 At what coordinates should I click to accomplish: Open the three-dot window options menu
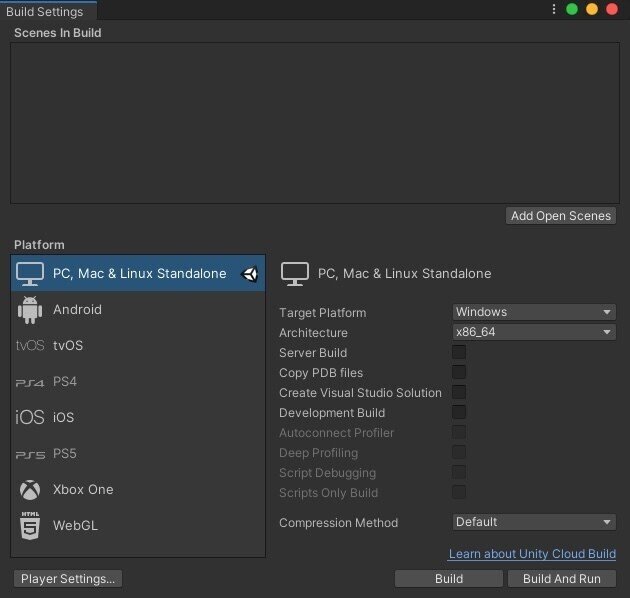[554, 9]
